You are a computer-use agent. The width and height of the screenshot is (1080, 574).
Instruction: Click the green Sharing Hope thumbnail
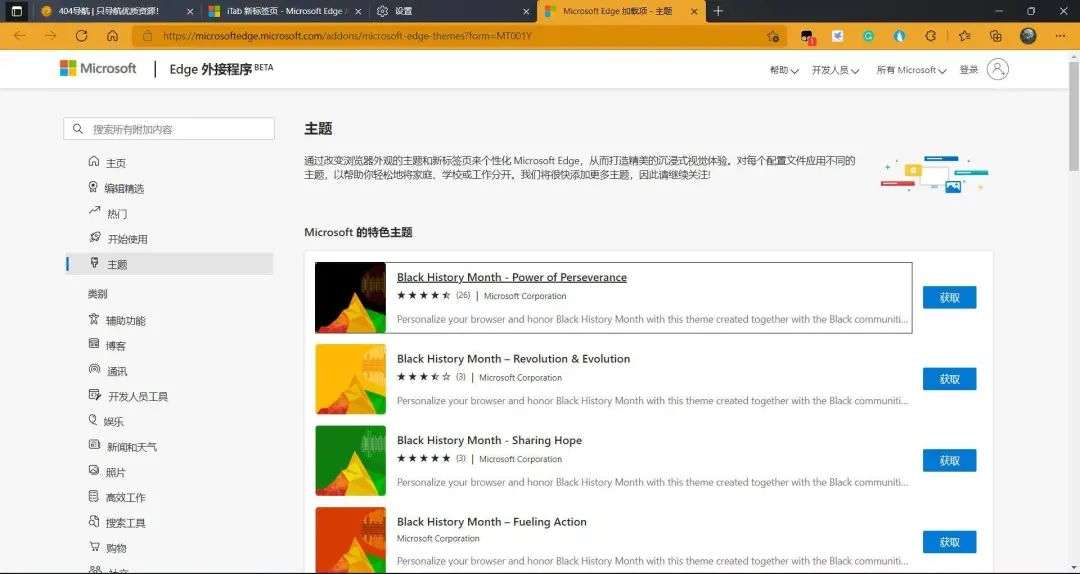point(351,460)
